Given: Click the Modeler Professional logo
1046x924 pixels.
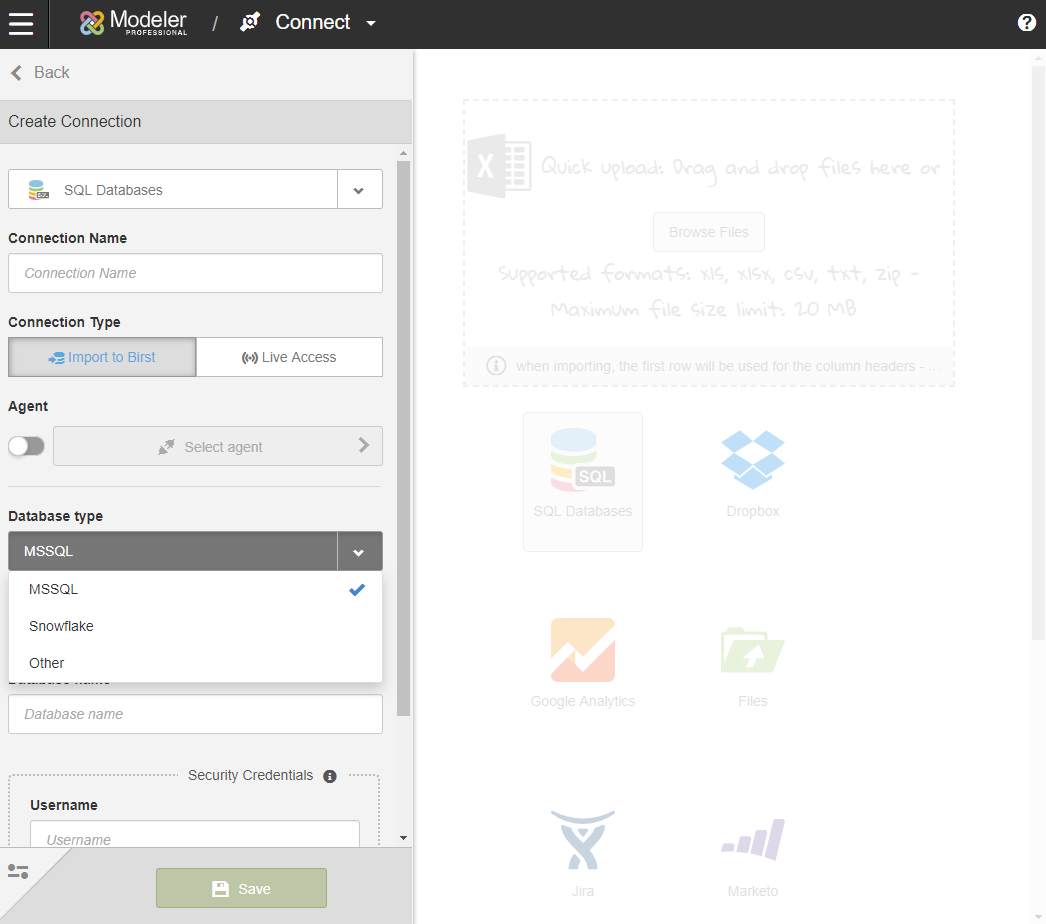Looking at the screenshot, I should click(134, 23).
